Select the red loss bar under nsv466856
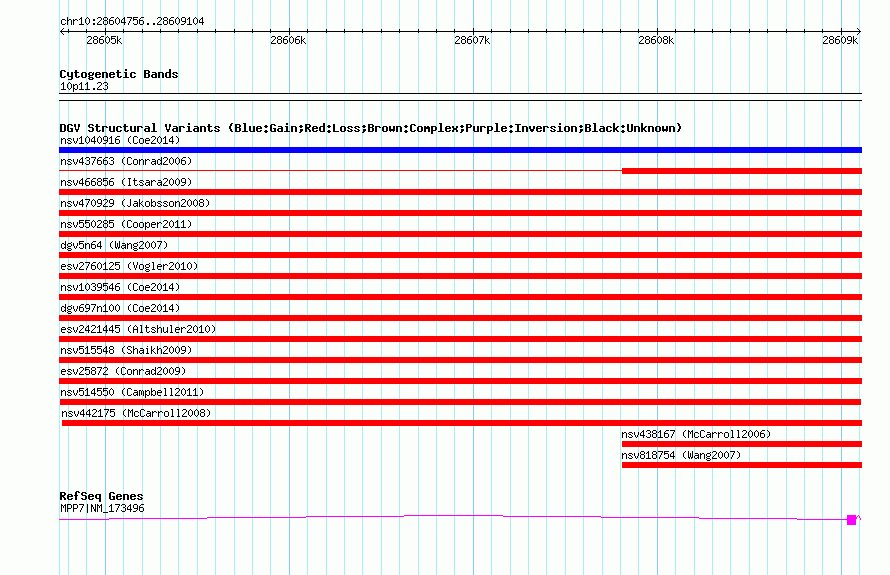 tap(460, 192)
